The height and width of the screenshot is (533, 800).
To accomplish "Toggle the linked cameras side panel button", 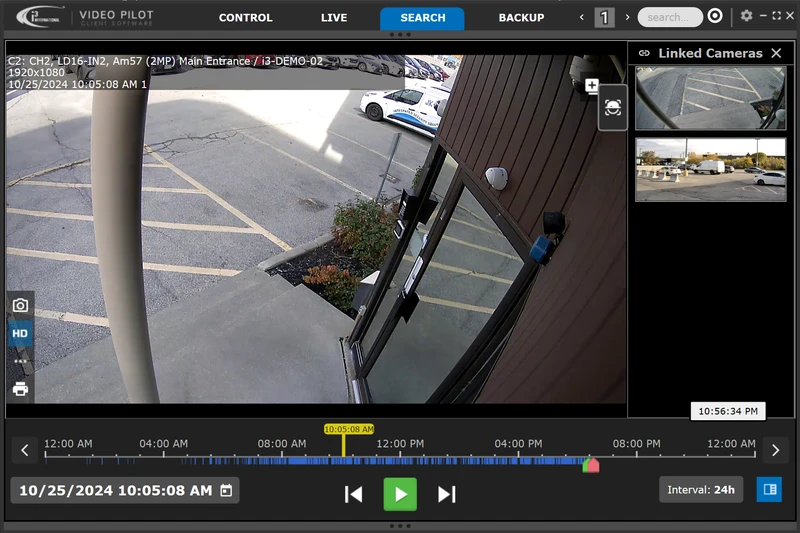I will 769,490.
